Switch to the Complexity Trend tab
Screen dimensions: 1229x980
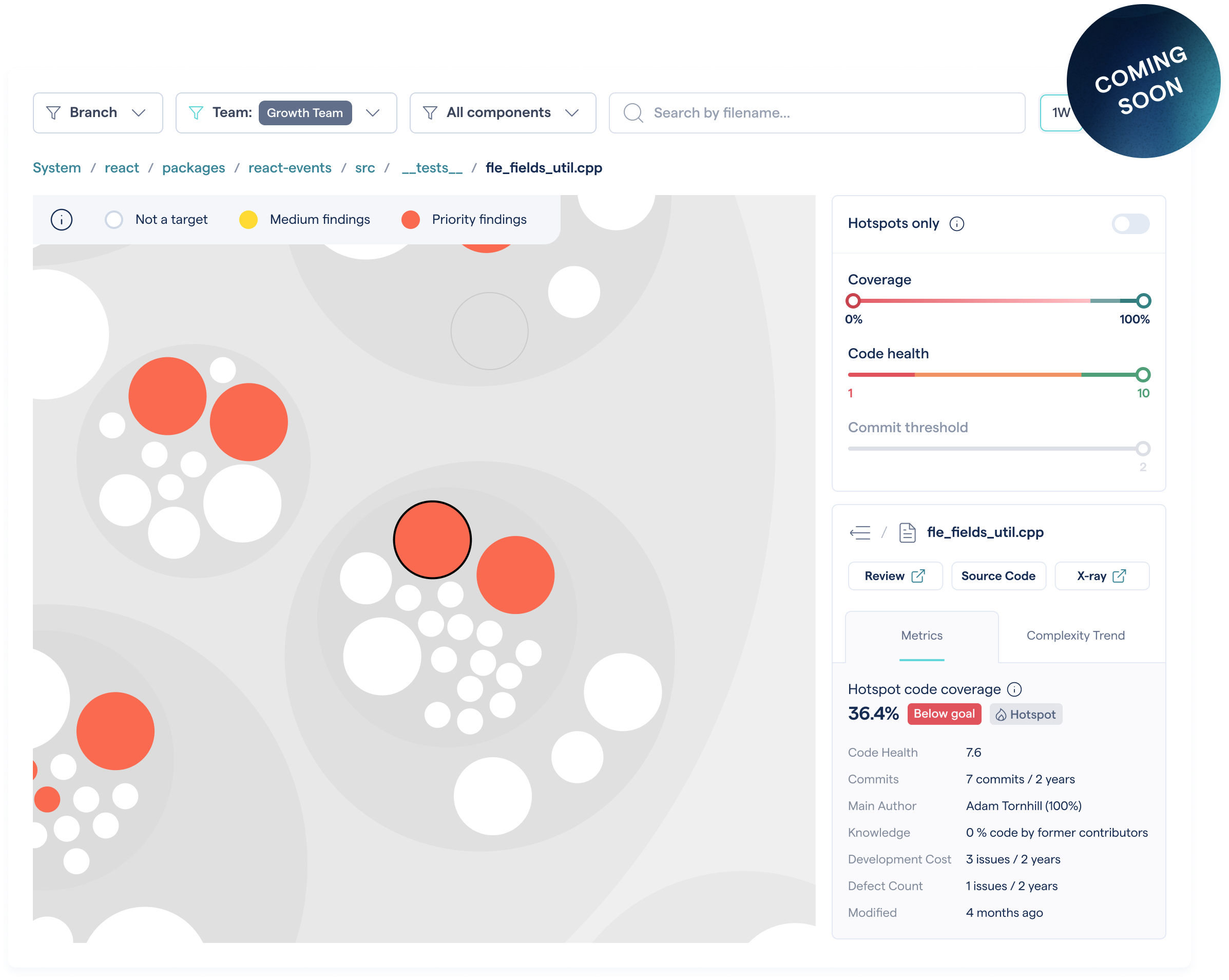(x=1075, y=635)
